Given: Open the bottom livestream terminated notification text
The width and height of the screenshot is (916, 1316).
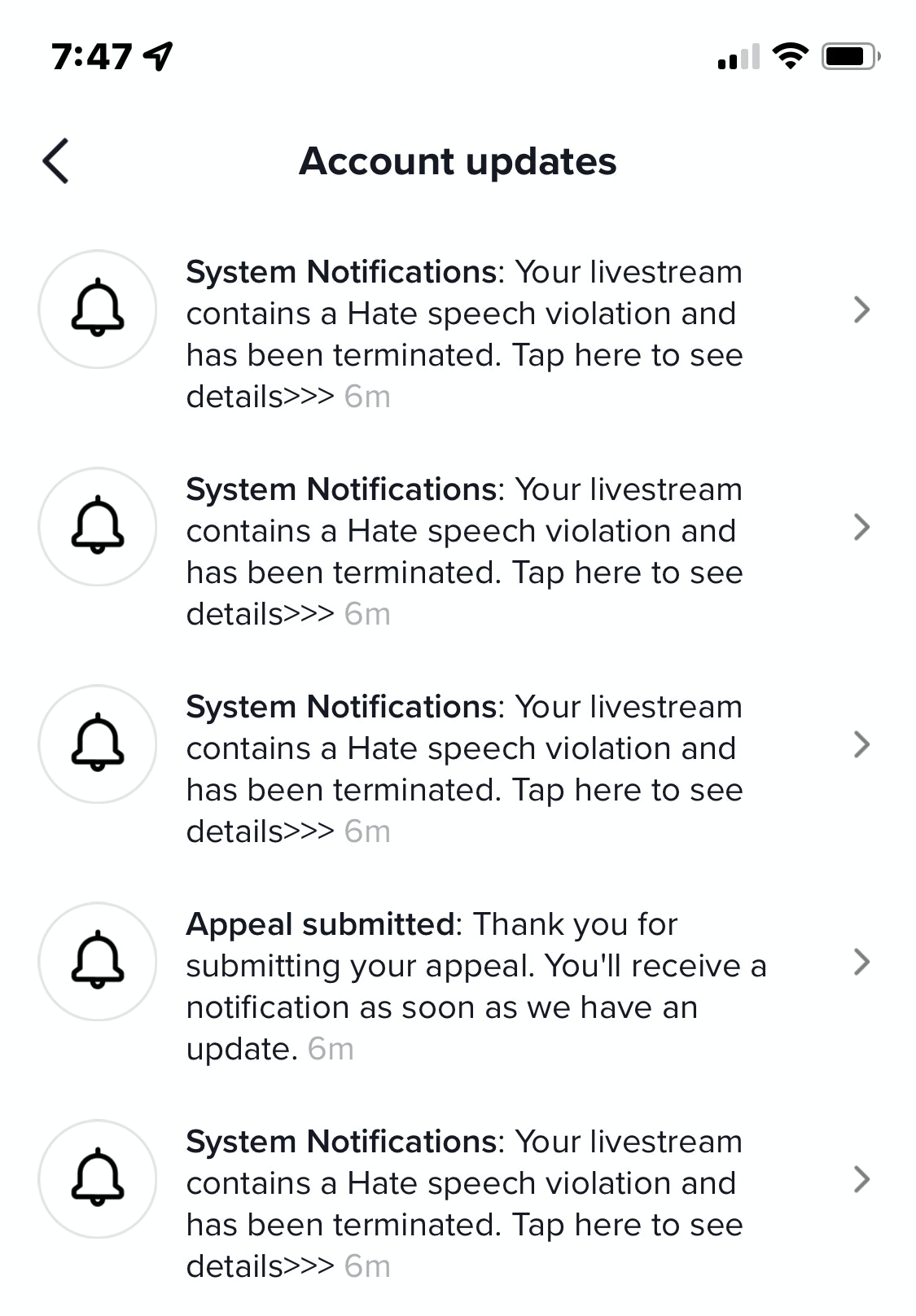Looking at the screenshot, I should (x=464, y=1204).
